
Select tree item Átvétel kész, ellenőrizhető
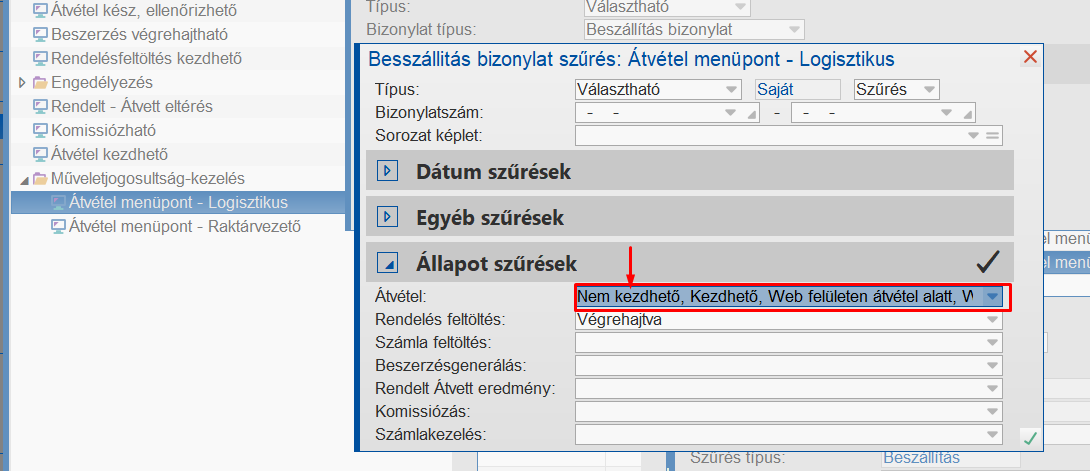[x=144, y=10]
